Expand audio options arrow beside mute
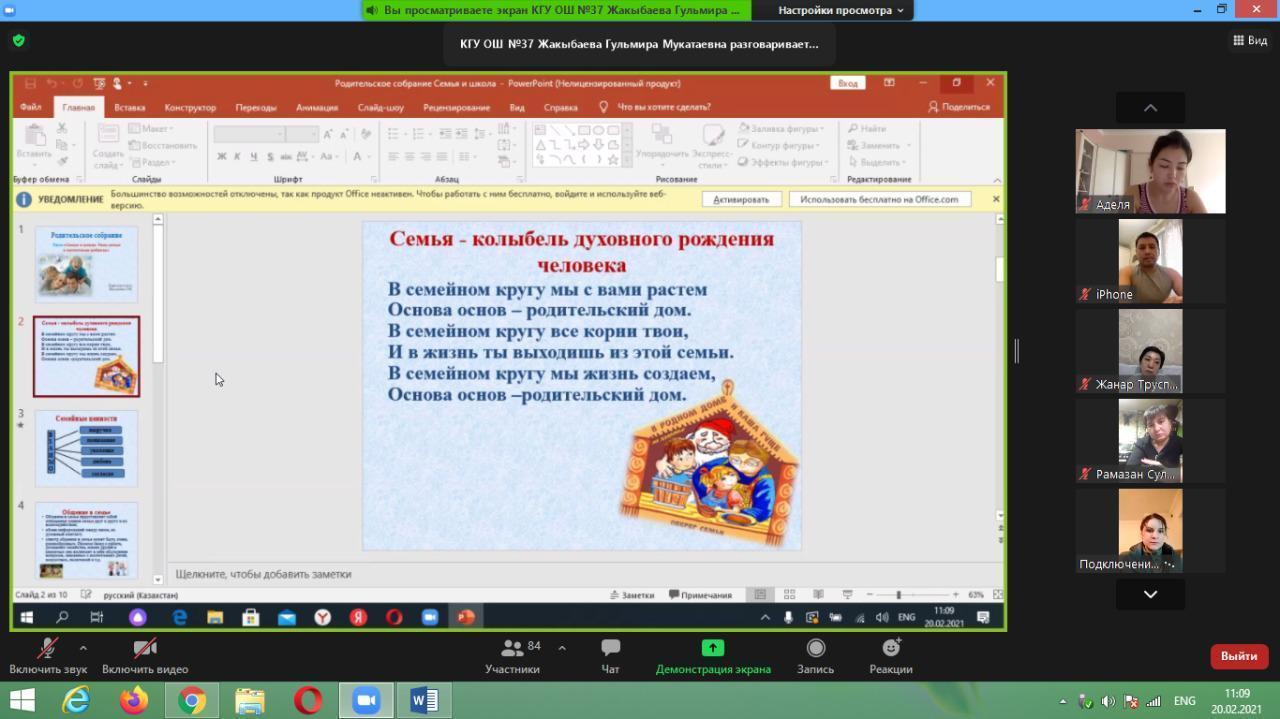Viewport: 1280px width, 719px height. click(x=83, y=648)
